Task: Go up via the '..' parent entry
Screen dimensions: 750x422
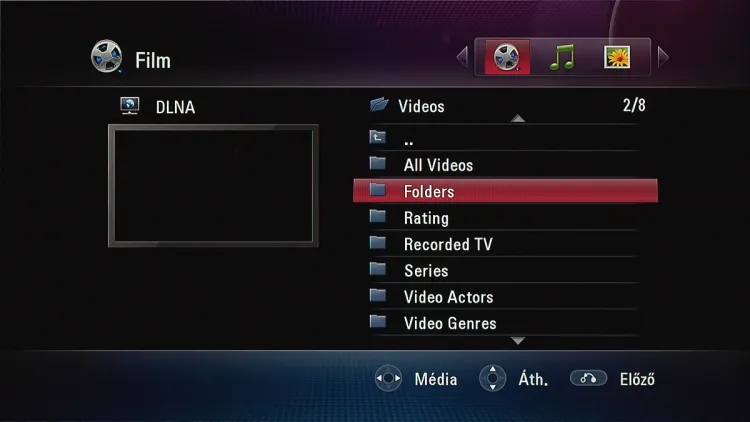Action: click(x=505, y=139)
